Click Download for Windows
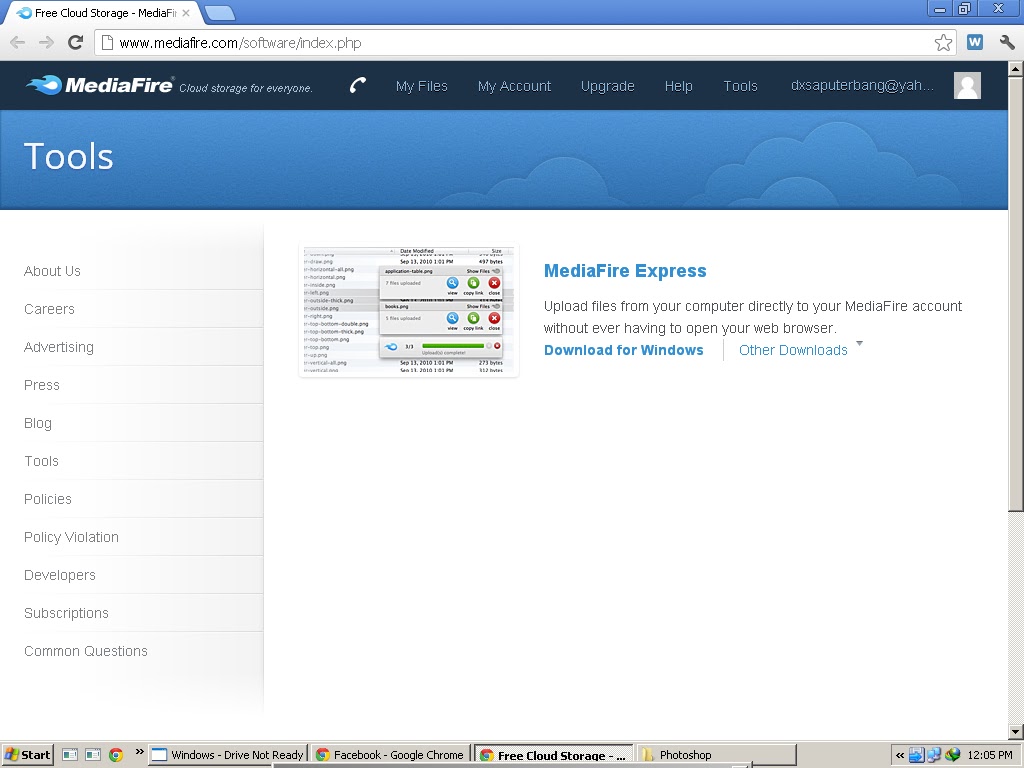This screenshot has height=768, width=1024. coord(624,350)
